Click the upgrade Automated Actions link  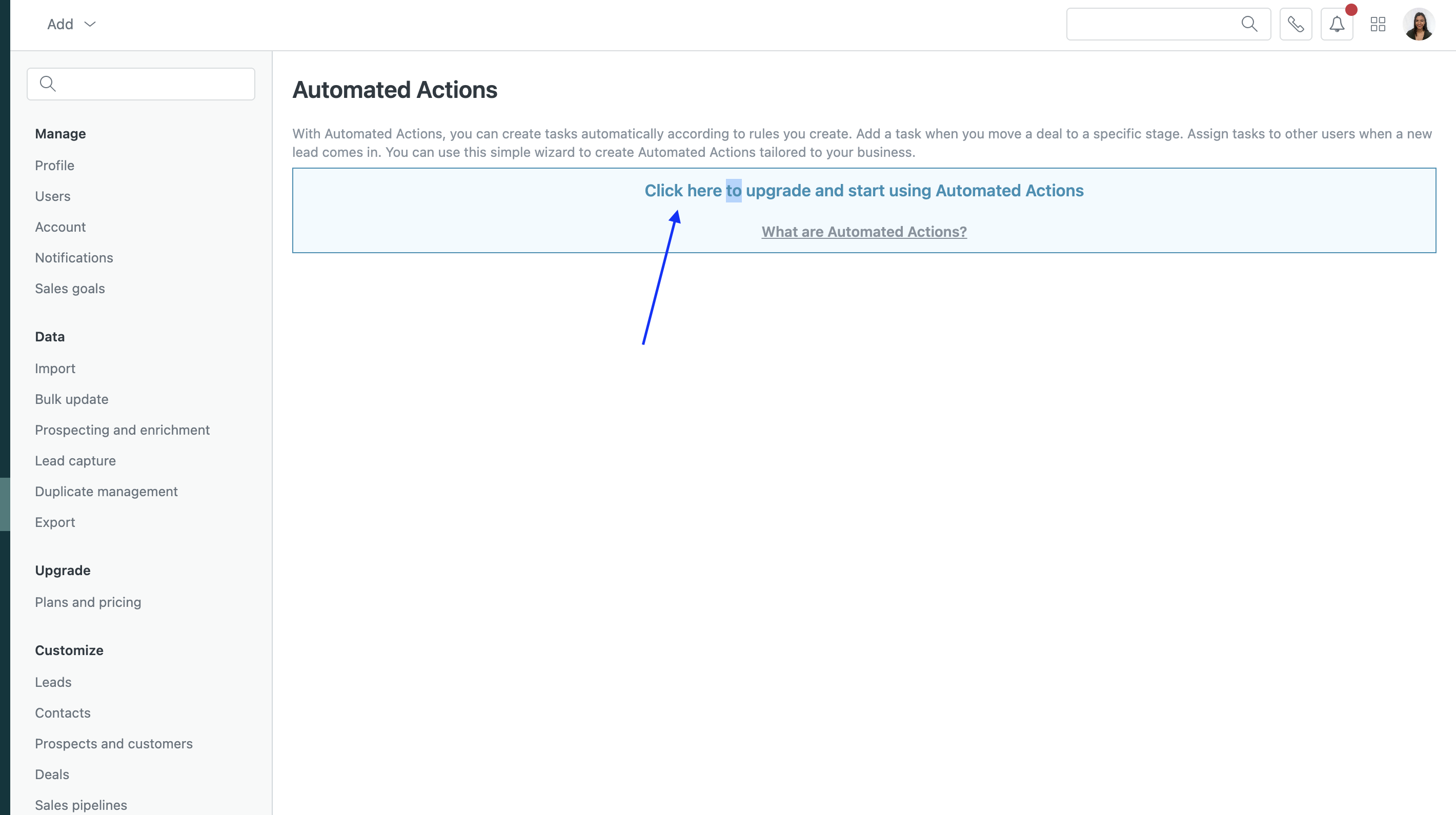pyautogui.click(x=864, y=191)
